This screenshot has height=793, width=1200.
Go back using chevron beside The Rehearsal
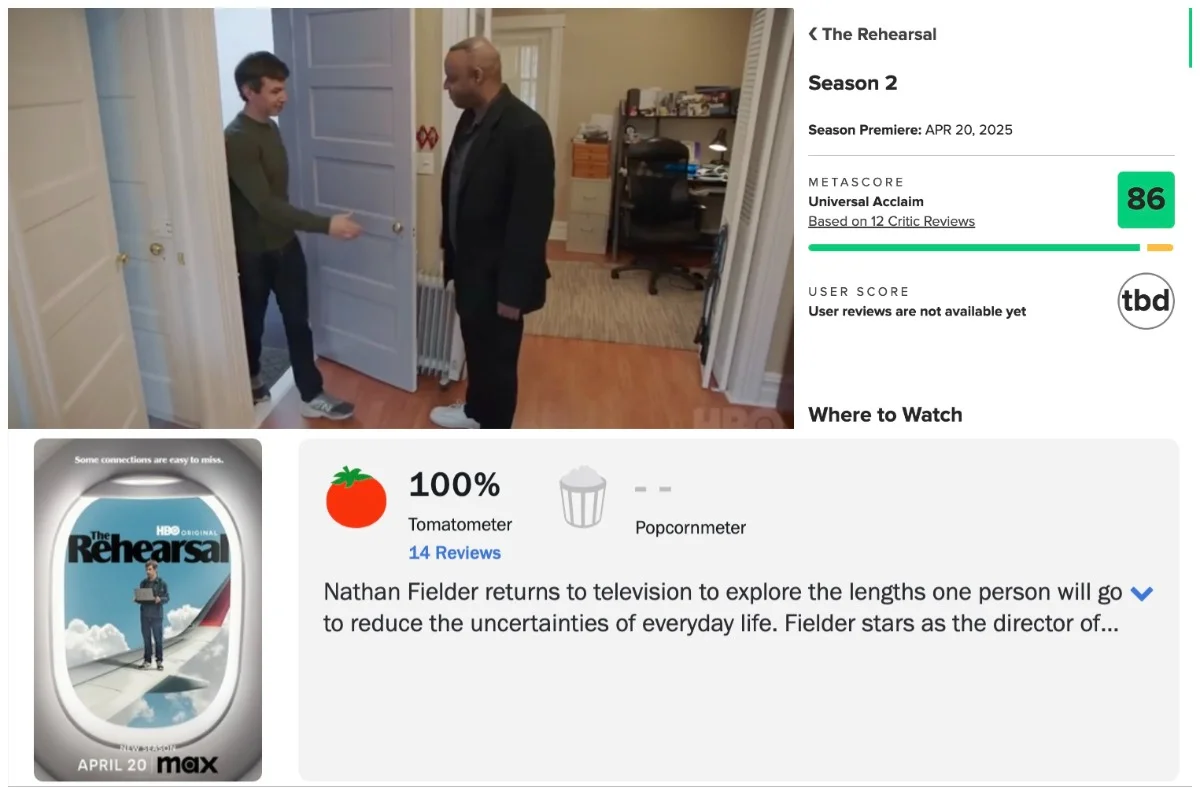tap(812, 34)
